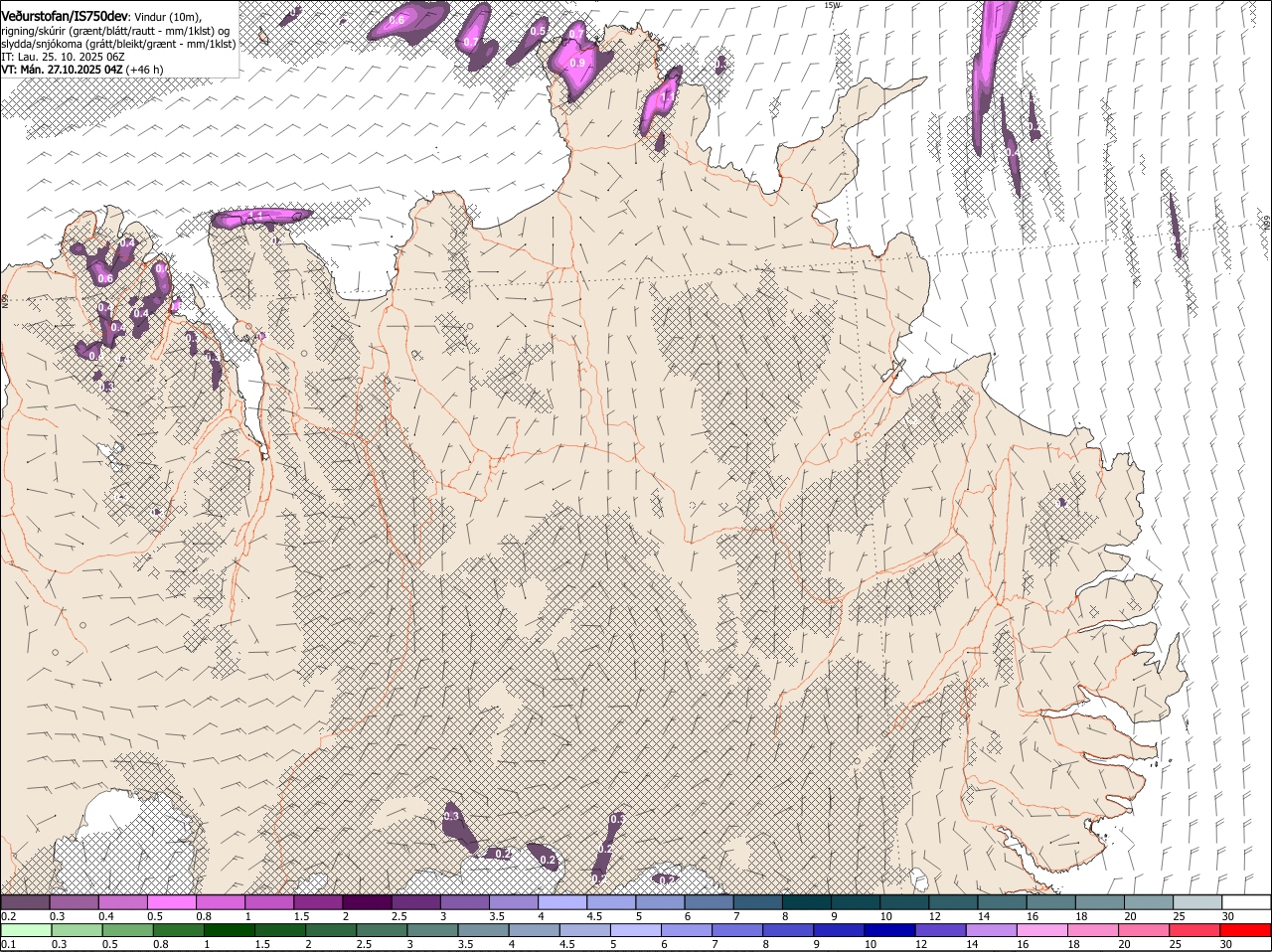Click the Veðurstofan/IS750dev title text
Viewport: 1272px width, 952px height.
point(65,15)
